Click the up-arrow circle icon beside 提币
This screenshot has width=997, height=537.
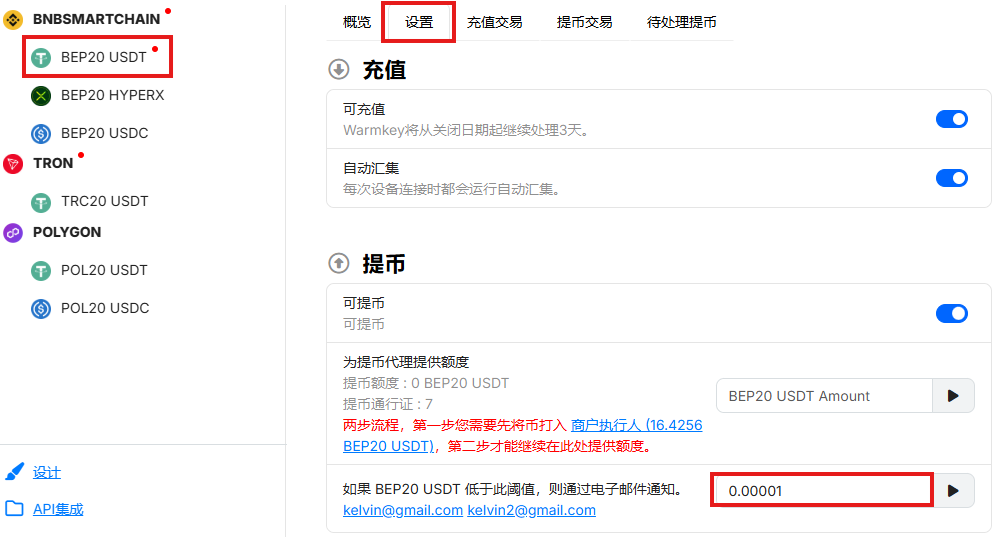click(x=339, y=263)
